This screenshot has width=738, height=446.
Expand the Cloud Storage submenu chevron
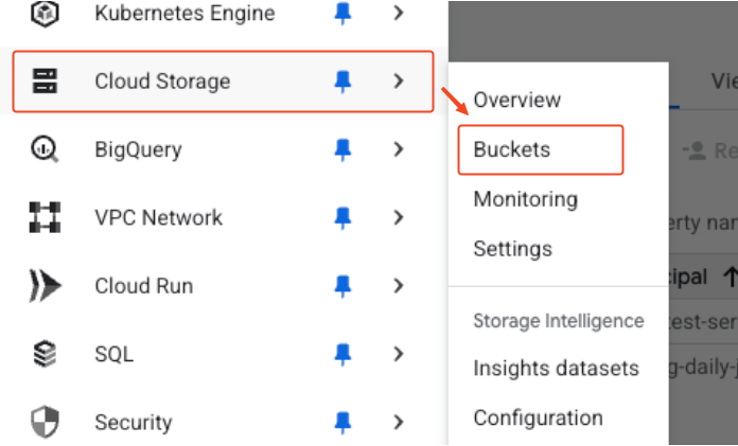coord(399,81)
